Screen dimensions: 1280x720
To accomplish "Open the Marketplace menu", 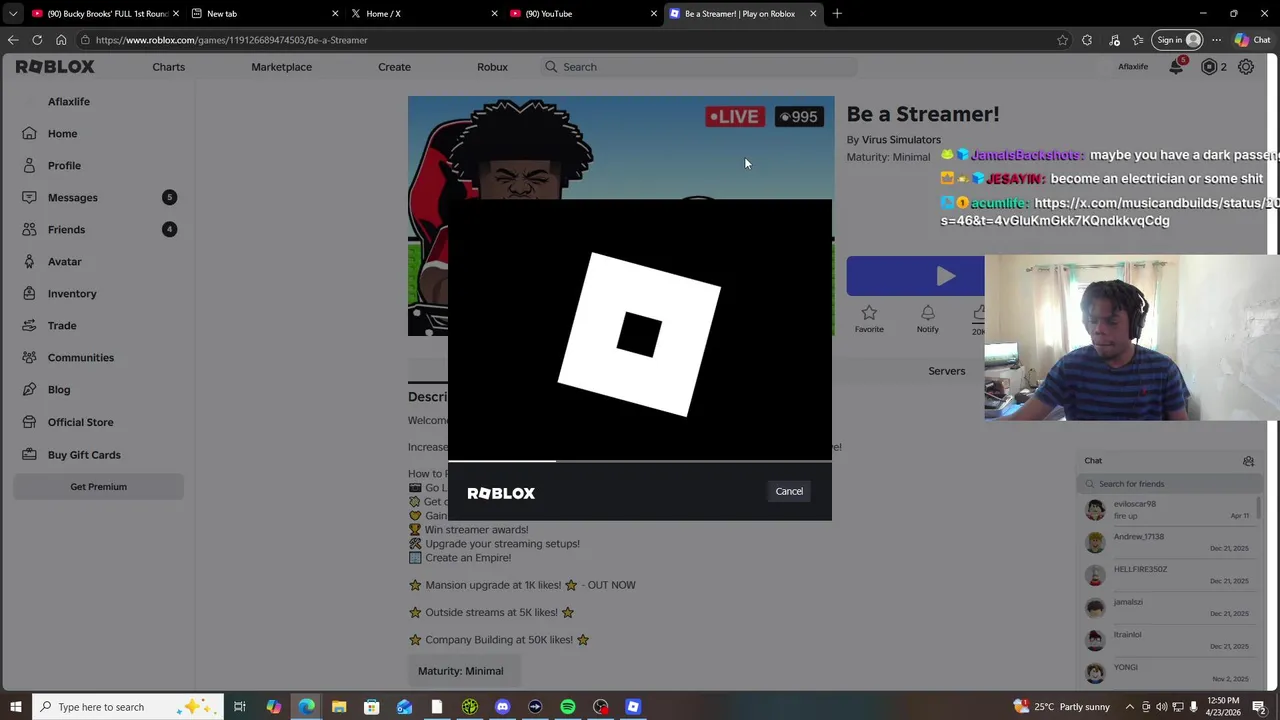I will [x=281, y=67].
